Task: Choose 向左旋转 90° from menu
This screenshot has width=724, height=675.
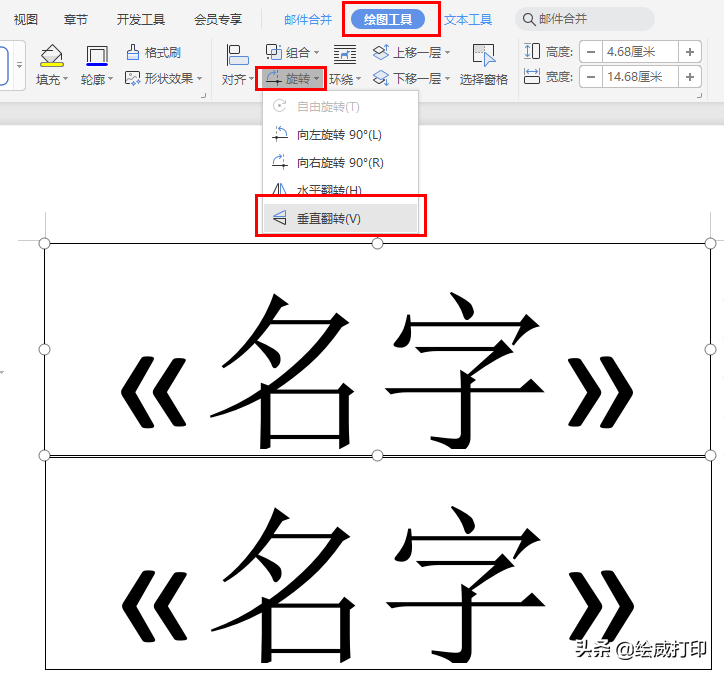Action: 340,135
